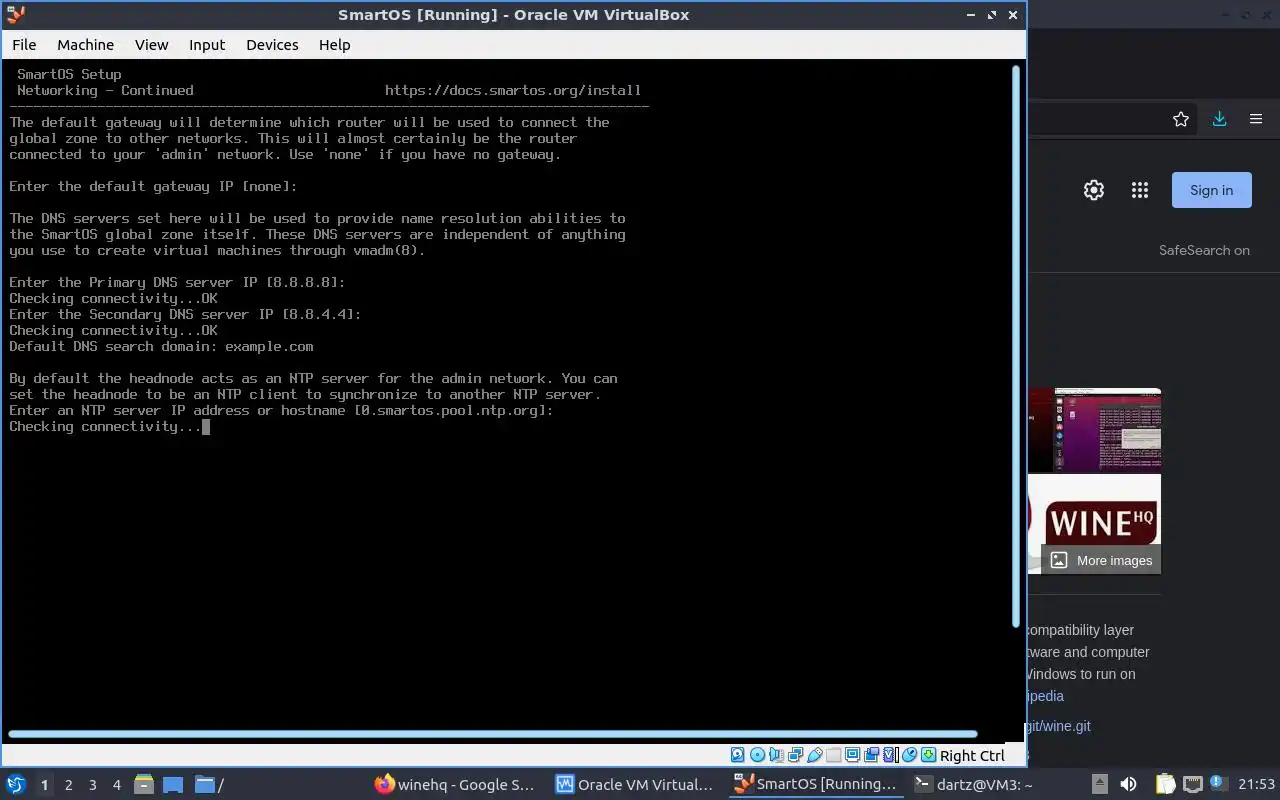Open the root folder launcher in taskbar
The width and height of the screenshot is (1280, 800).
tap(208, 784)
